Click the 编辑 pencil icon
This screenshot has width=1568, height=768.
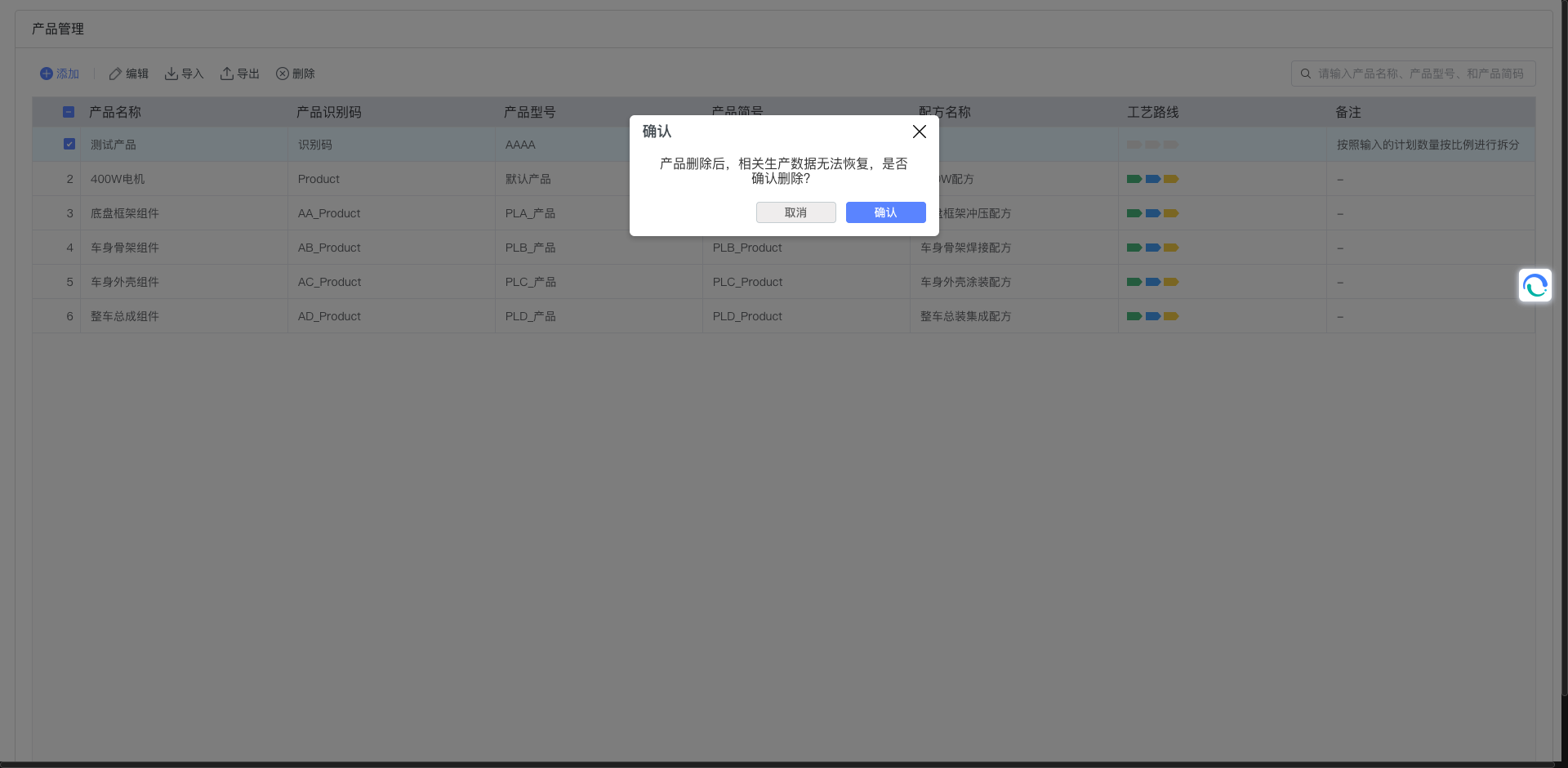115,74
